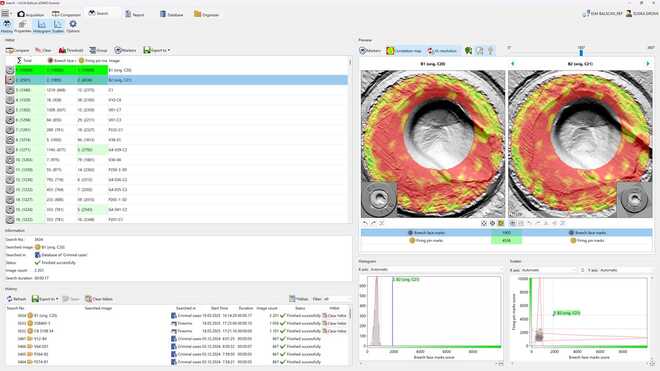Click the rotate right icon below left preview
660x371 pixels.
pos(373,223)
